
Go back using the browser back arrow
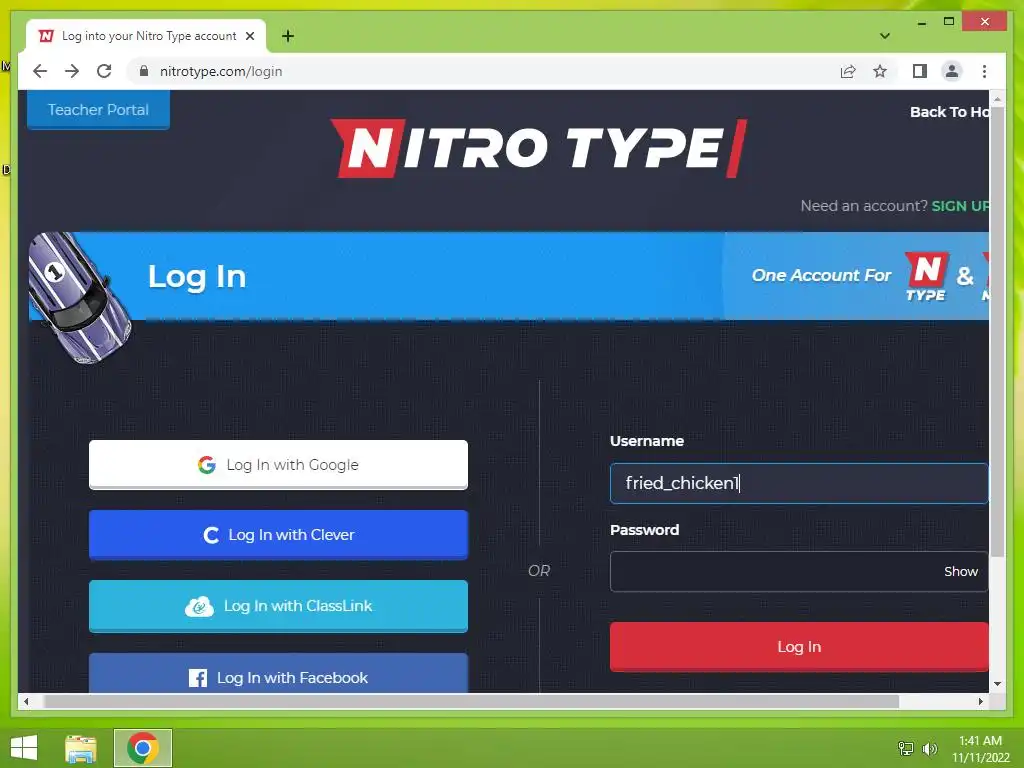[x=40, y=71]
